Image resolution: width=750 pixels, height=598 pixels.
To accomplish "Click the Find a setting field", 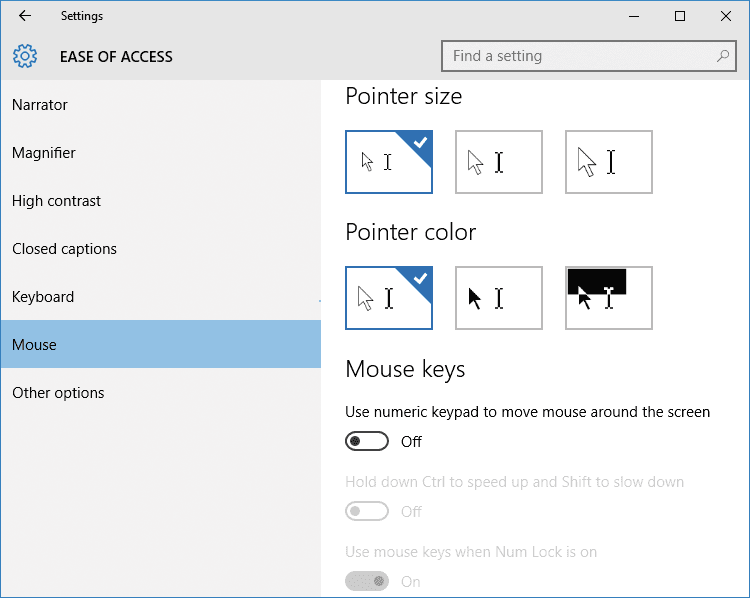I will 580,56.
